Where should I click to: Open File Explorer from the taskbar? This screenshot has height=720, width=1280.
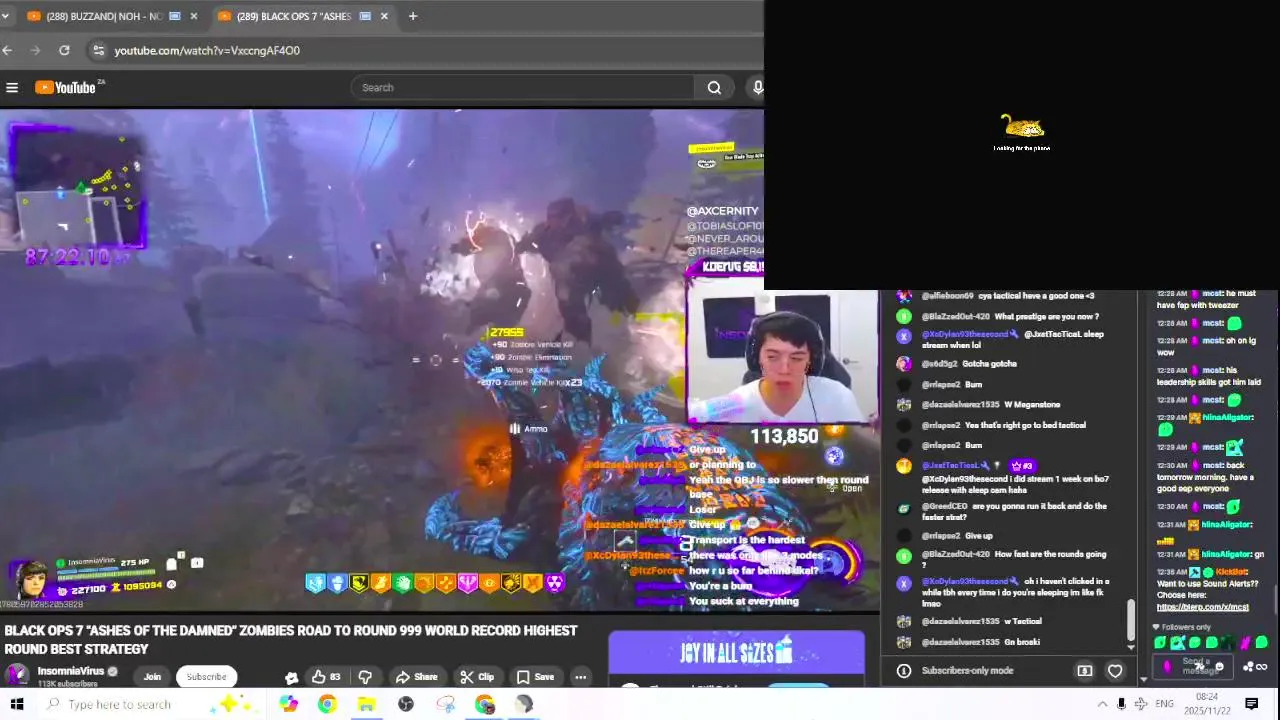366,704
